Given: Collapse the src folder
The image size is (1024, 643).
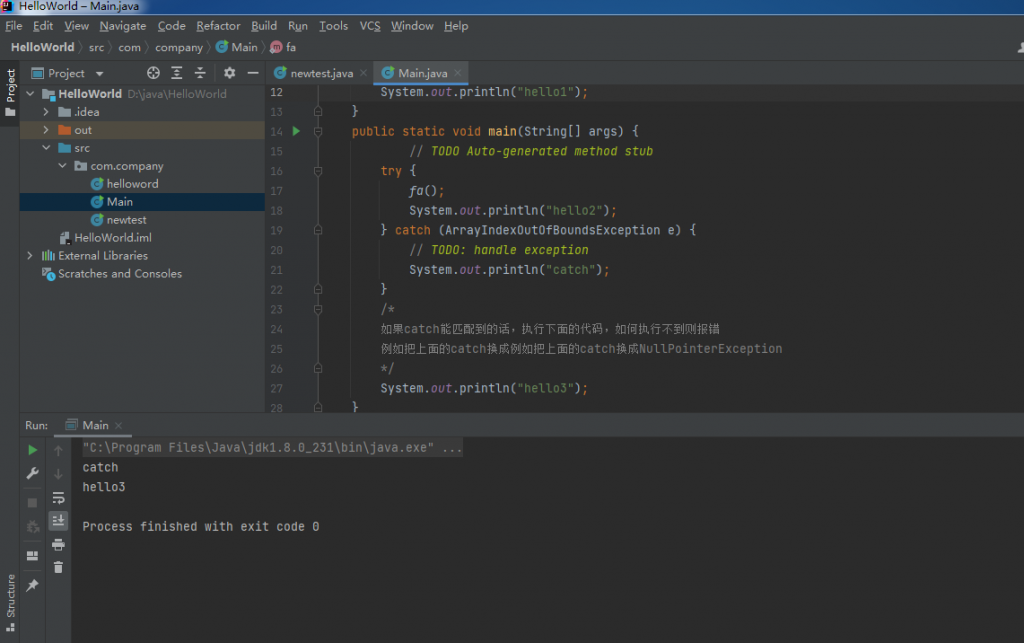Looking at the screenshot, I should 46,148.
